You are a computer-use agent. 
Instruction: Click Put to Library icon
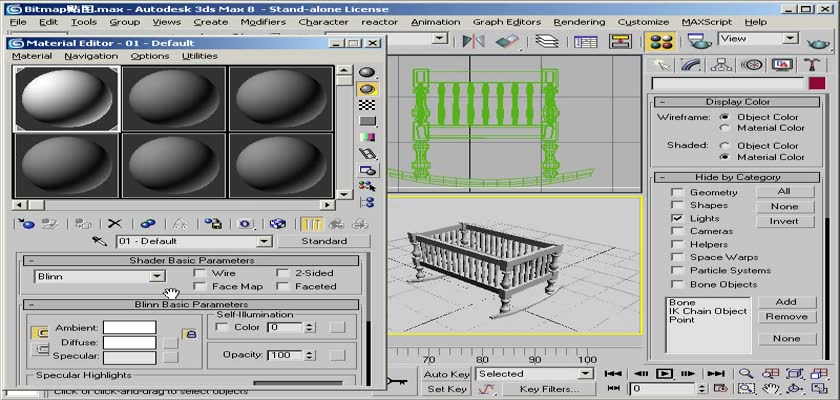point(213,223)
